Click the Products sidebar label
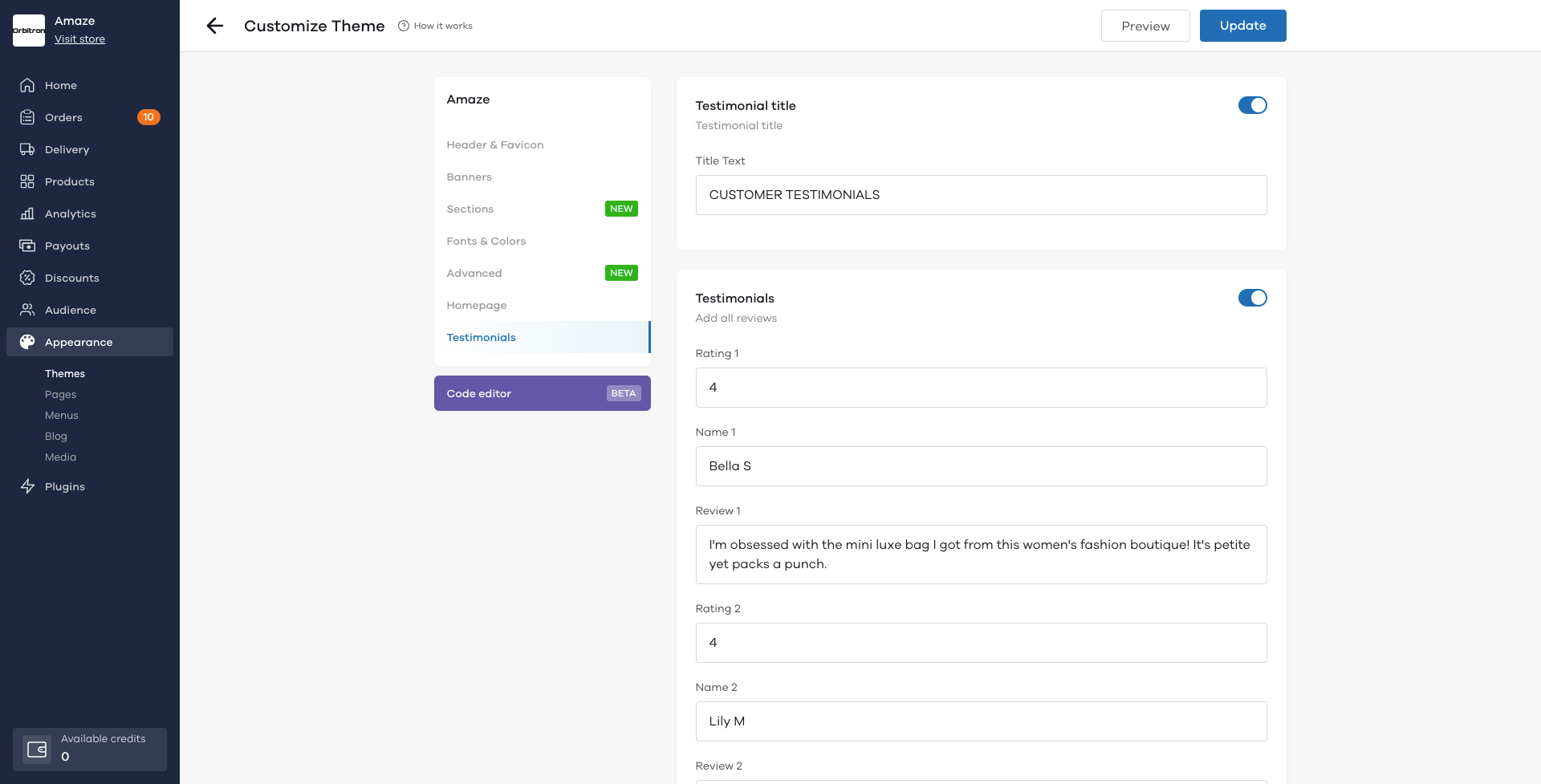 point(70,181)
